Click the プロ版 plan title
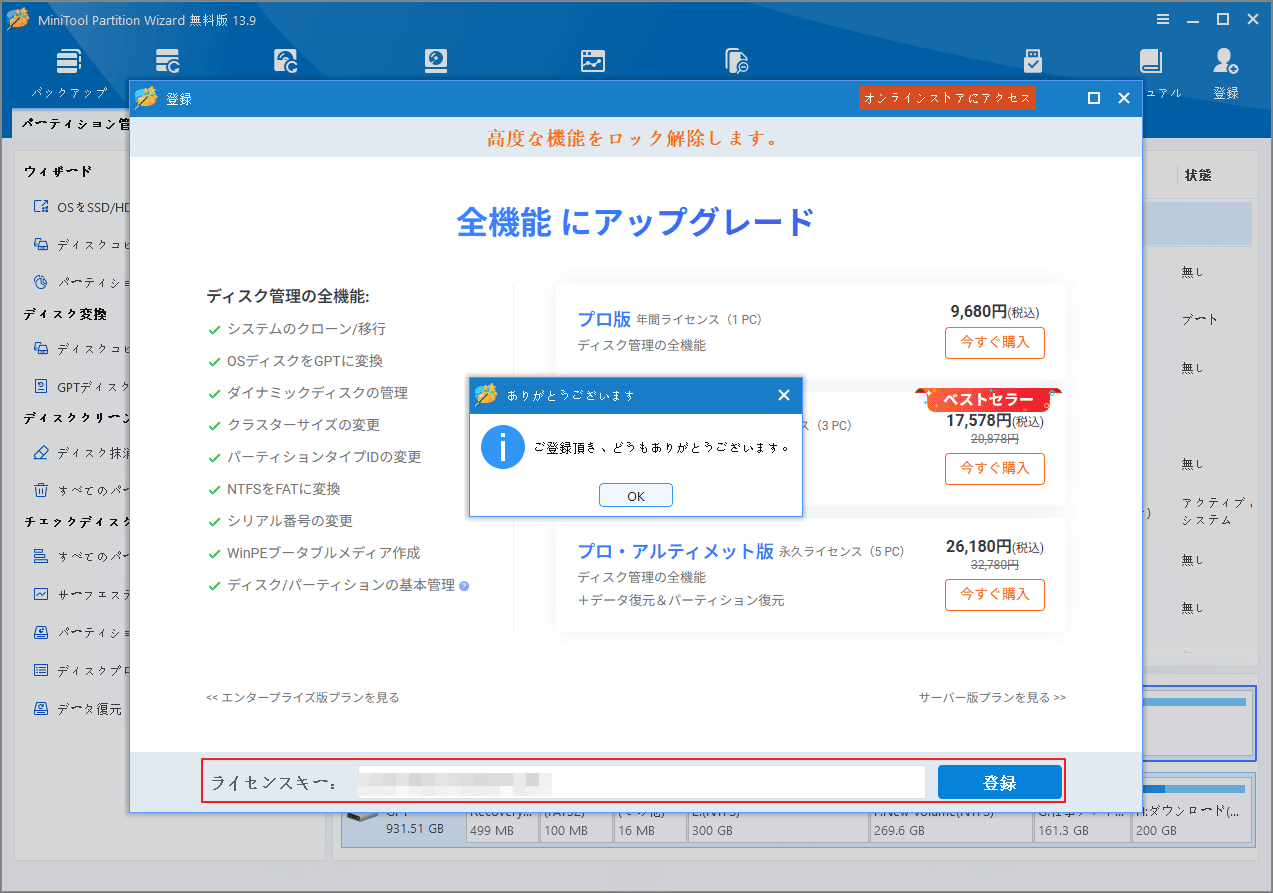 (604, 320)
